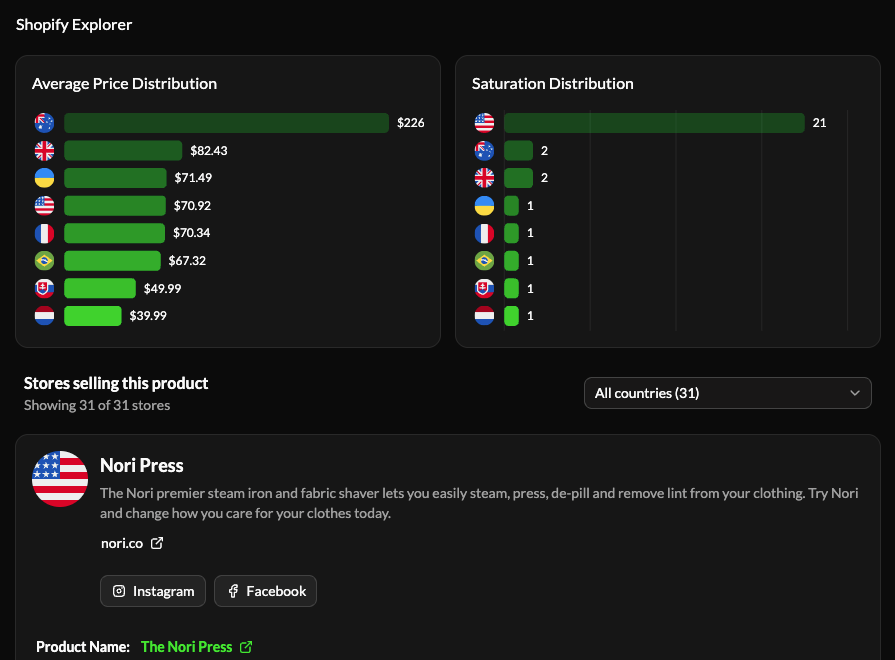Click the Ukraine flag in Saturation Distribution
The image size is (895, 660).
484,206
